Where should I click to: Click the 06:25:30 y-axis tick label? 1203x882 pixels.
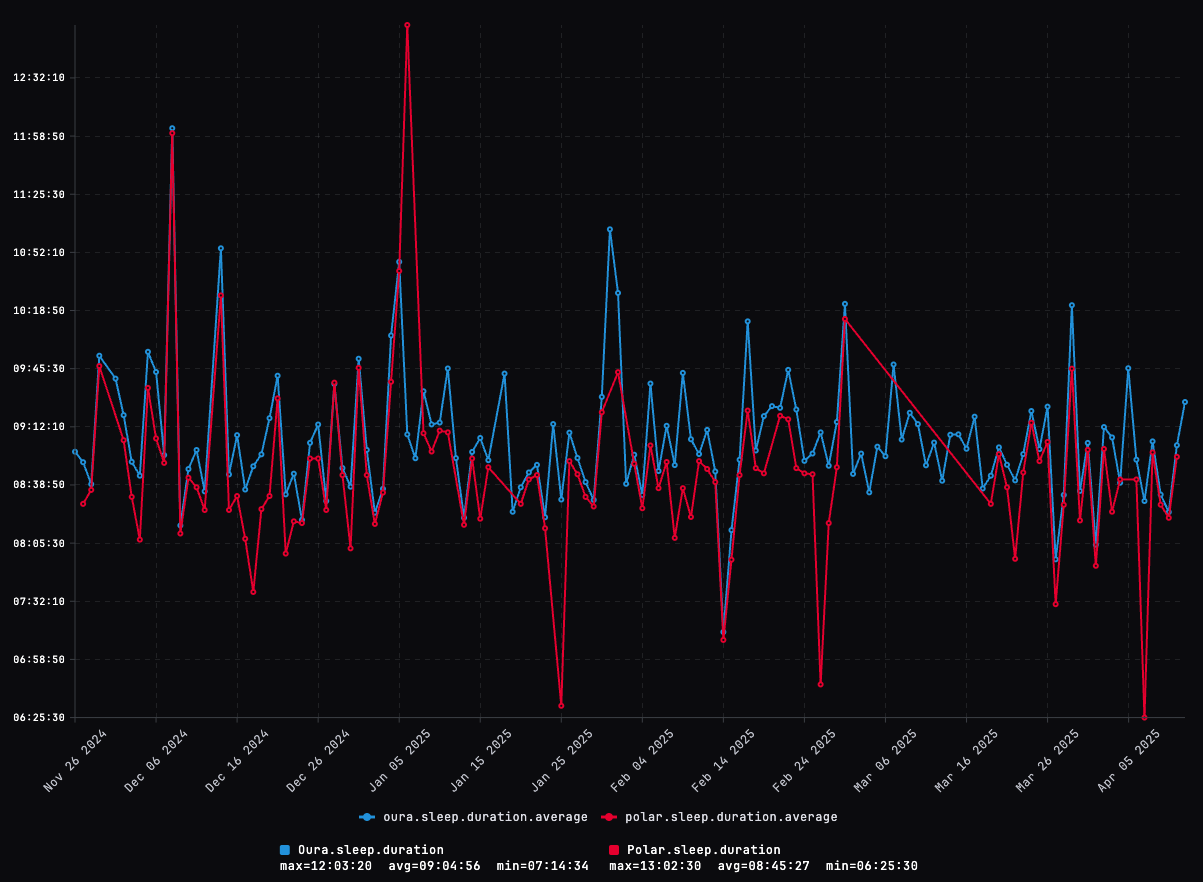point(37,716)
